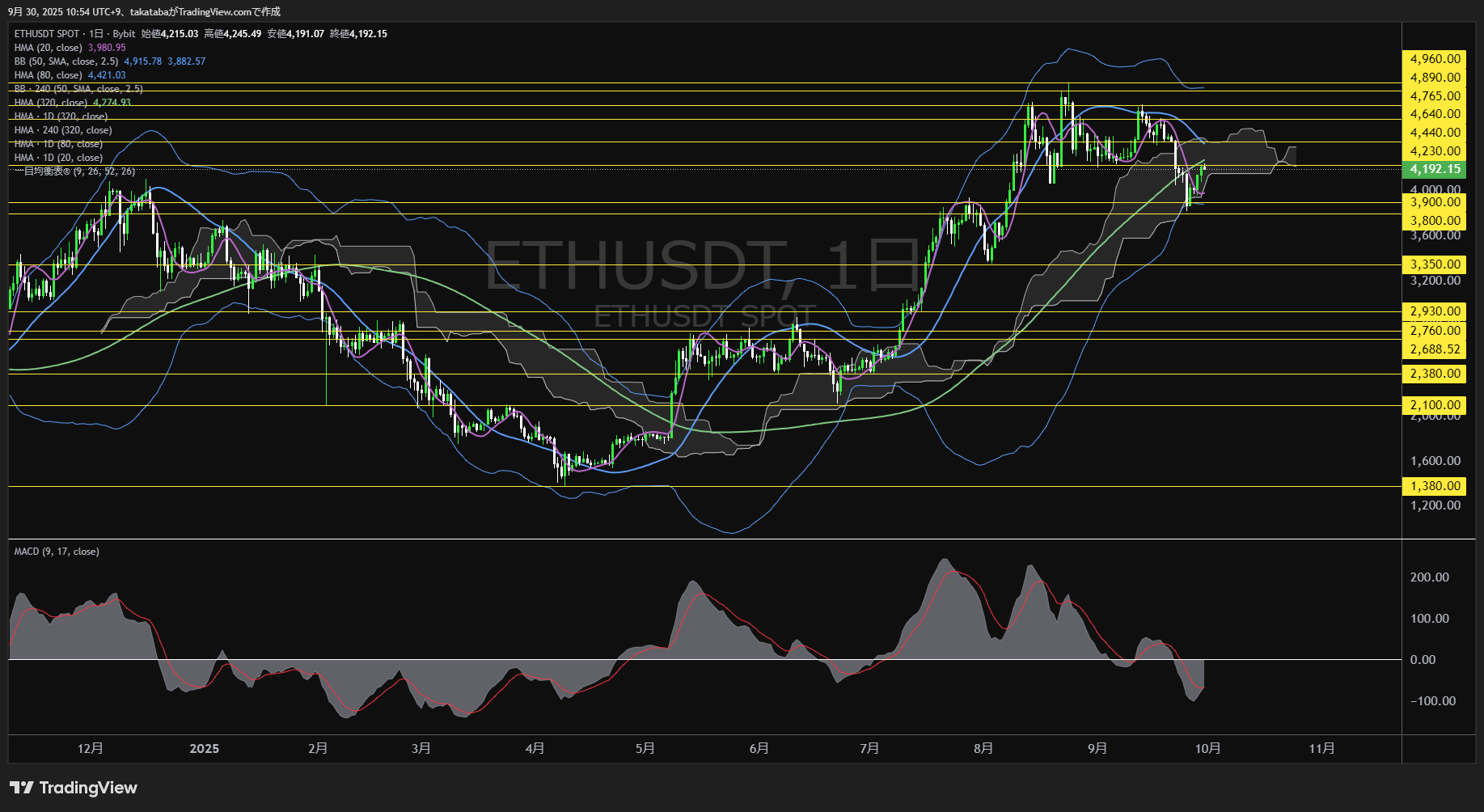Click the 4,960.00 price label

coord(1435,59)
